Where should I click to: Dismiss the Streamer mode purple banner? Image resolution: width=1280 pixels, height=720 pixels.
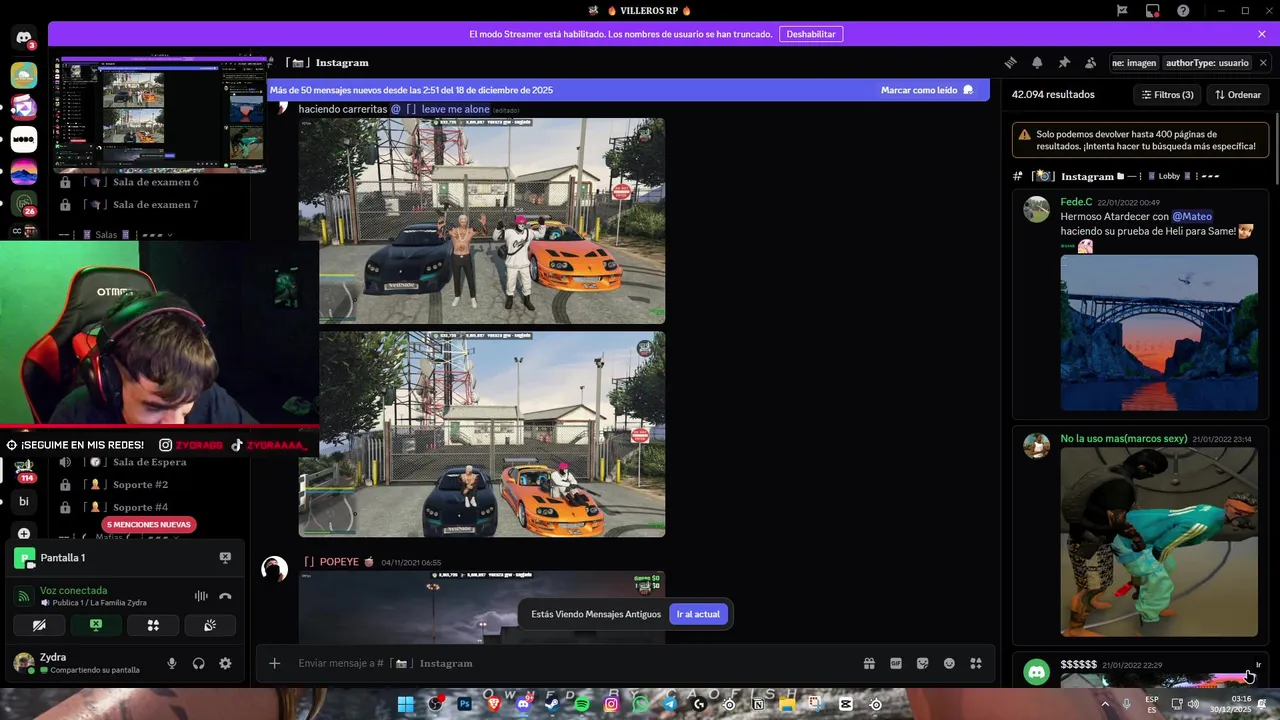[1262, 34]
